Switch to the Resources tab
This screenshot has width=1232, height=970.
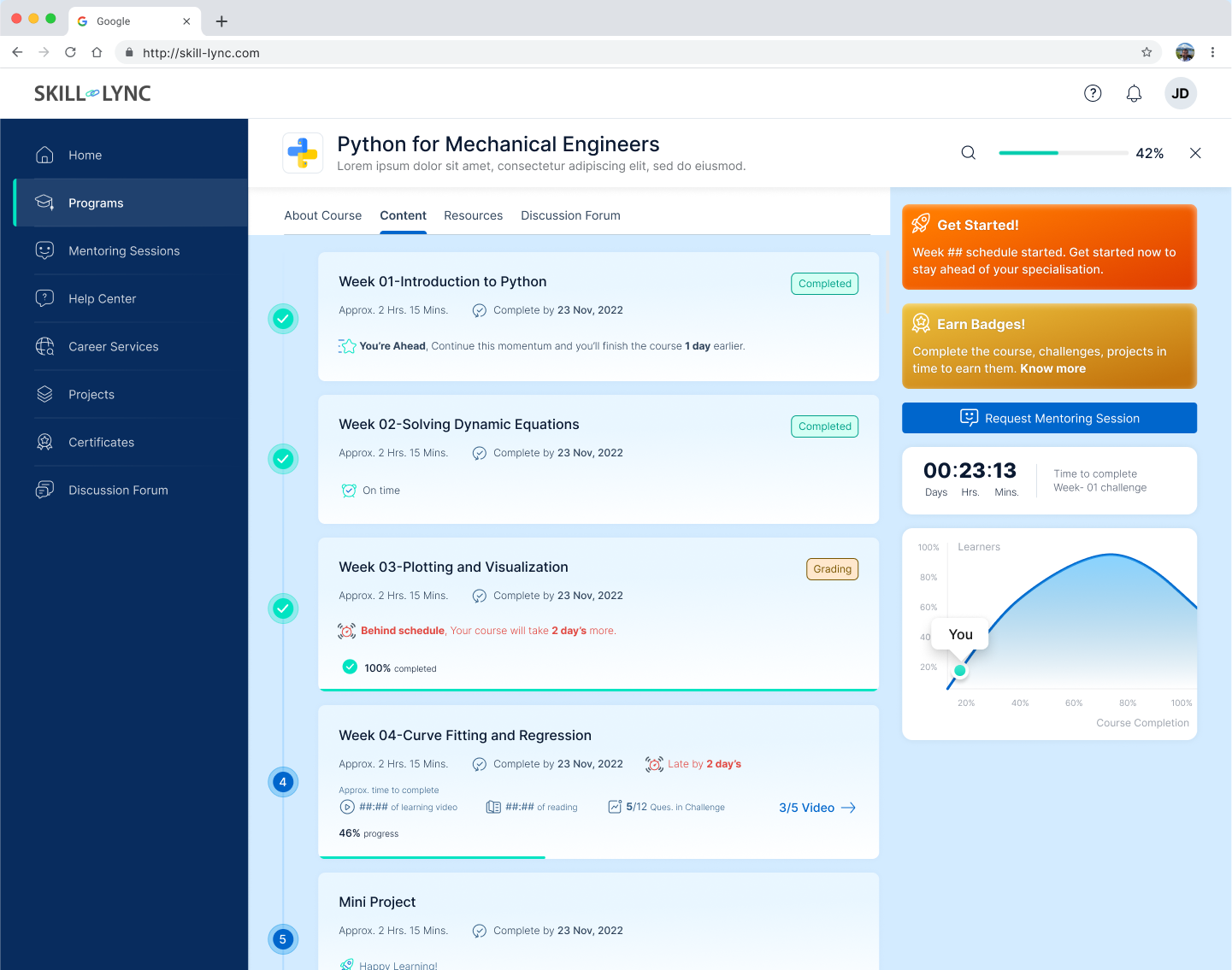pos(473,215)
